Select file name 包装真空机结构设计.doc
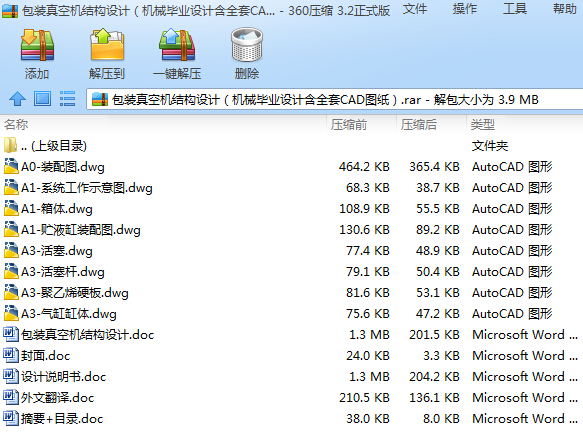The width and height of the screenshot is (583, 434). point(87,335)
